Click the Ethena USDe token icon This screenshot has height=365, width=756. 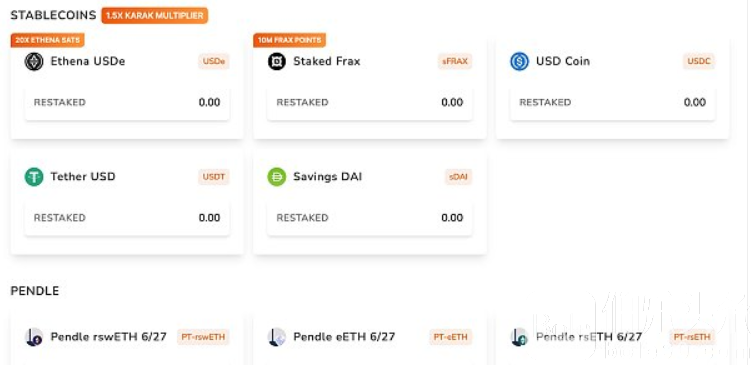(34, 62)
